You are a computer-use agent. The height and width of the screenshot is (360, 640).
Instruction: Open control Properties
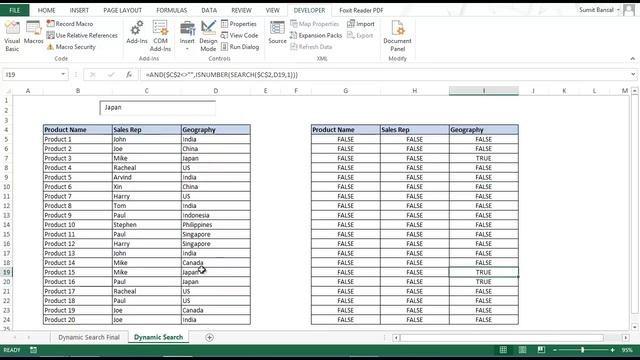[239, 24]
